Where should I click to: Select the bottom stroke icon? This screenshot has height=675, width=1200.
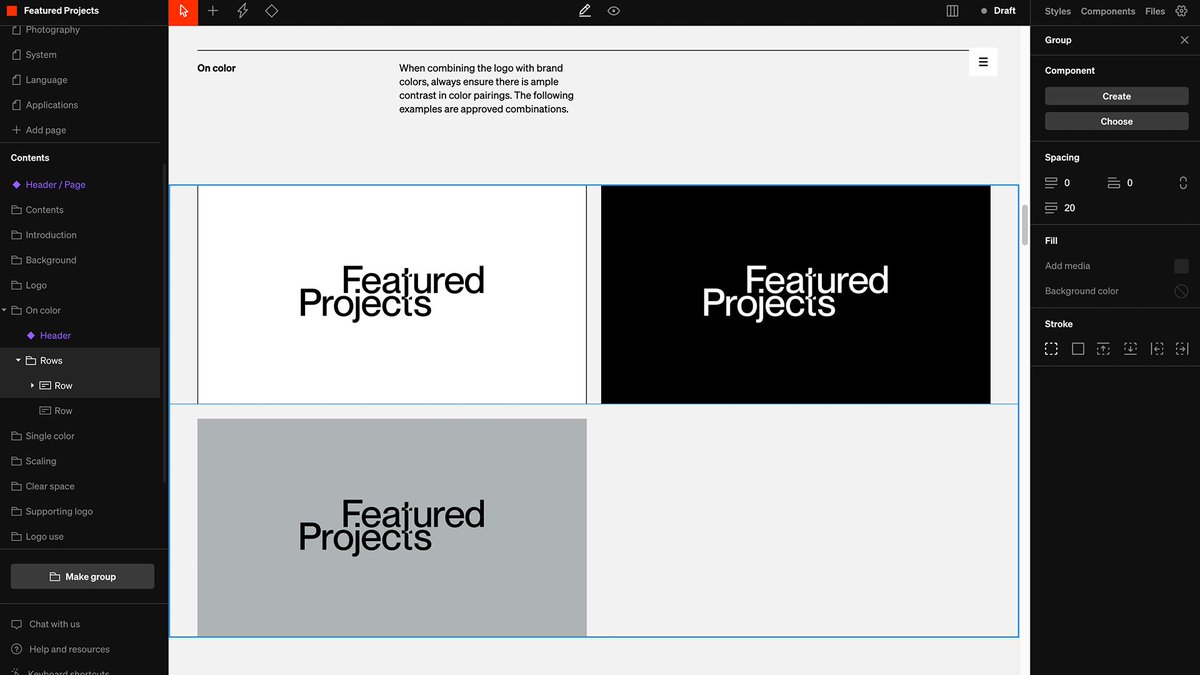coord(1130,349)
